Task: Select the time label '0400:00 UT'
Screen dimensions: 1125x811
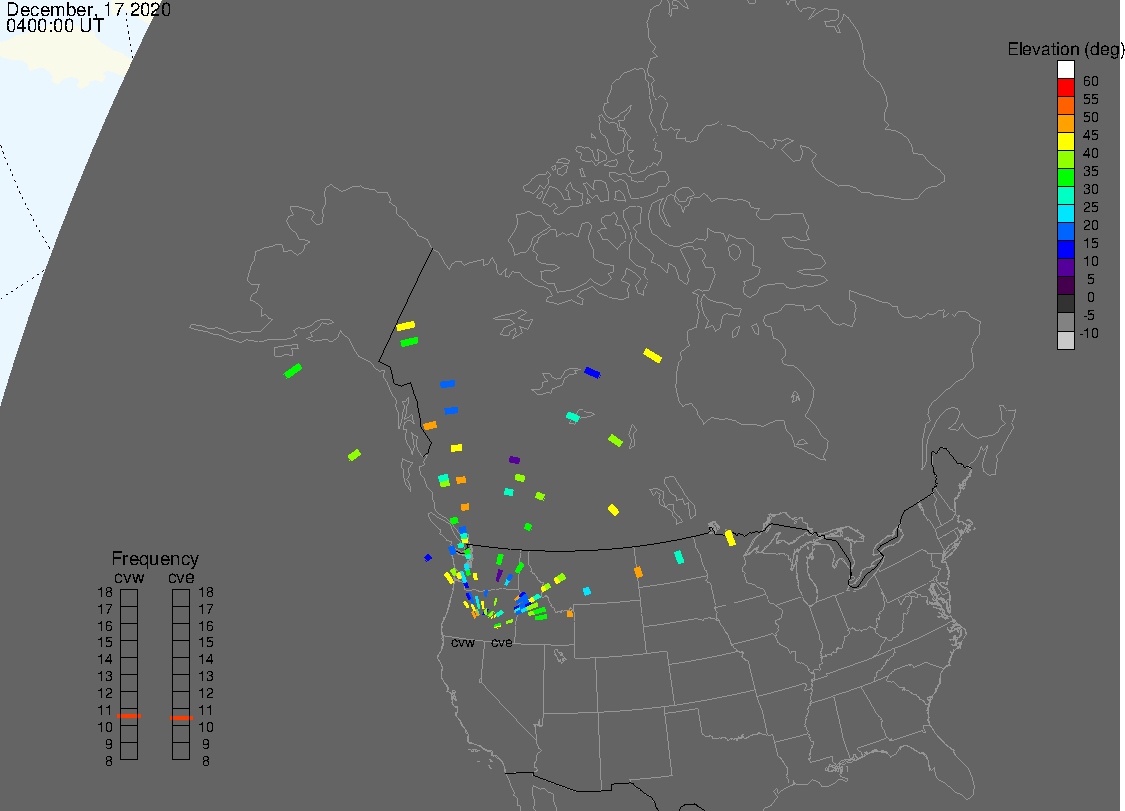Action: click(55, 26)
